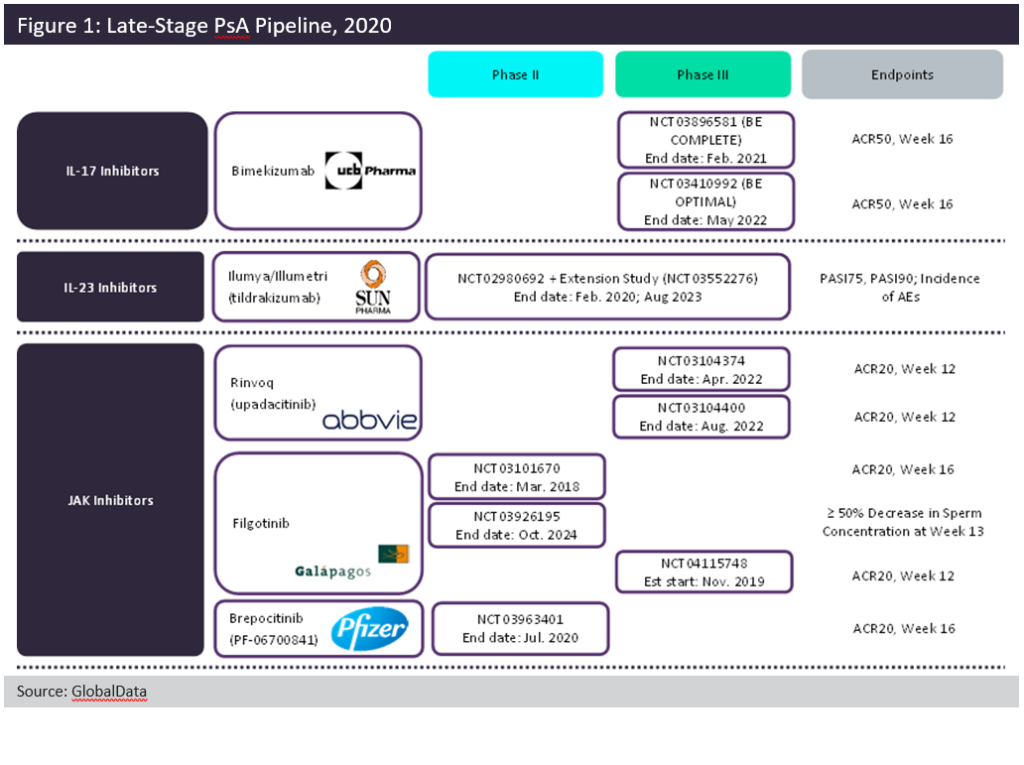Click the JAK Inhibitors category box
The height and width of the screenshot is (765, 1024).
tap(111, 500)
